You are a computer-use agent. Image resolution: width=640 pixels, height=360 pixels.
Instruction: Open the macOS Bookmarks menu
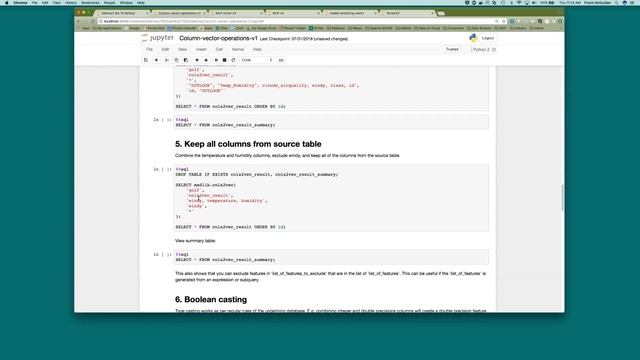(x=90, y=3)
